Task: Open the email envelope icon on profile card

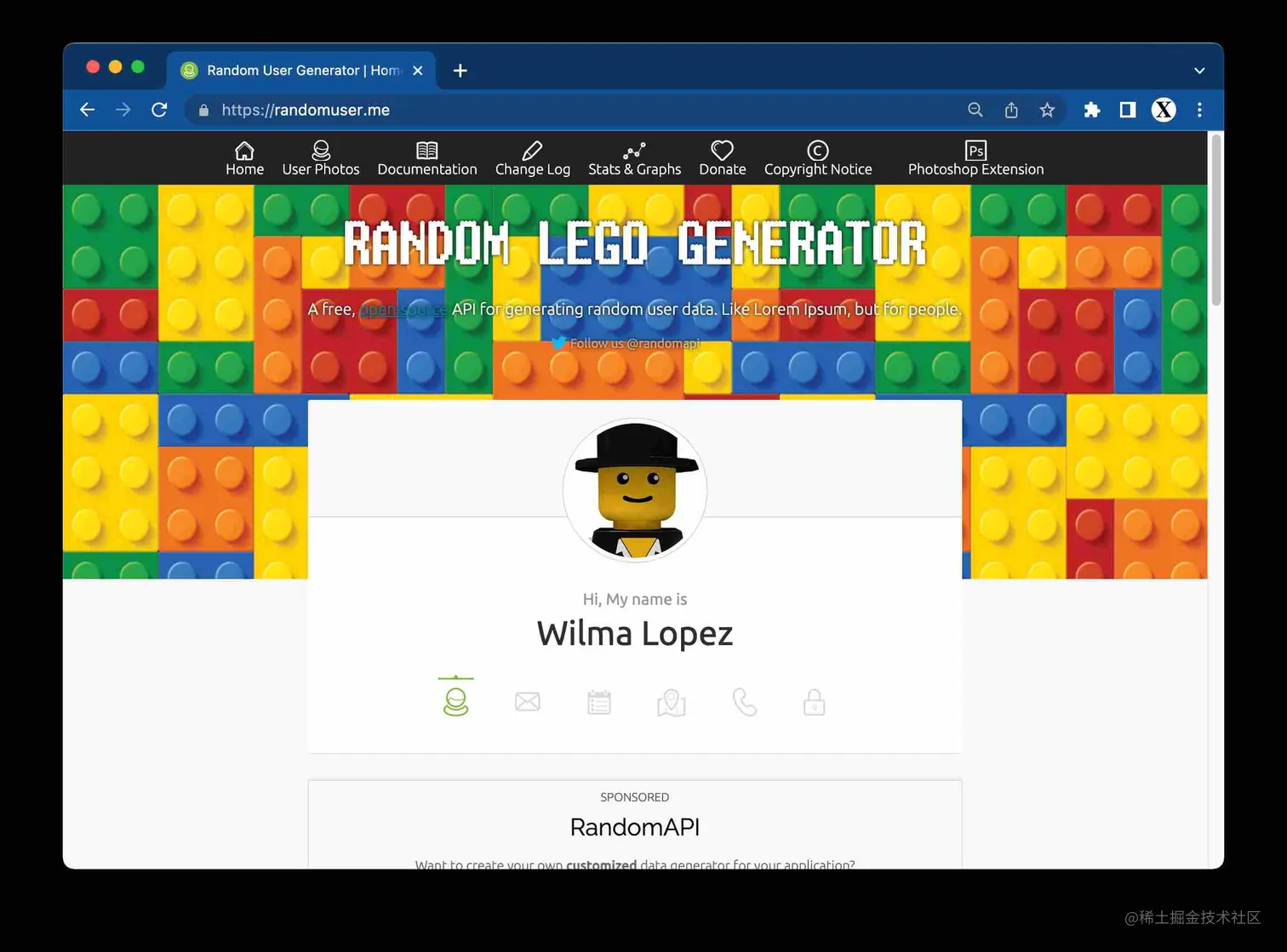Action: coord(527,700)
